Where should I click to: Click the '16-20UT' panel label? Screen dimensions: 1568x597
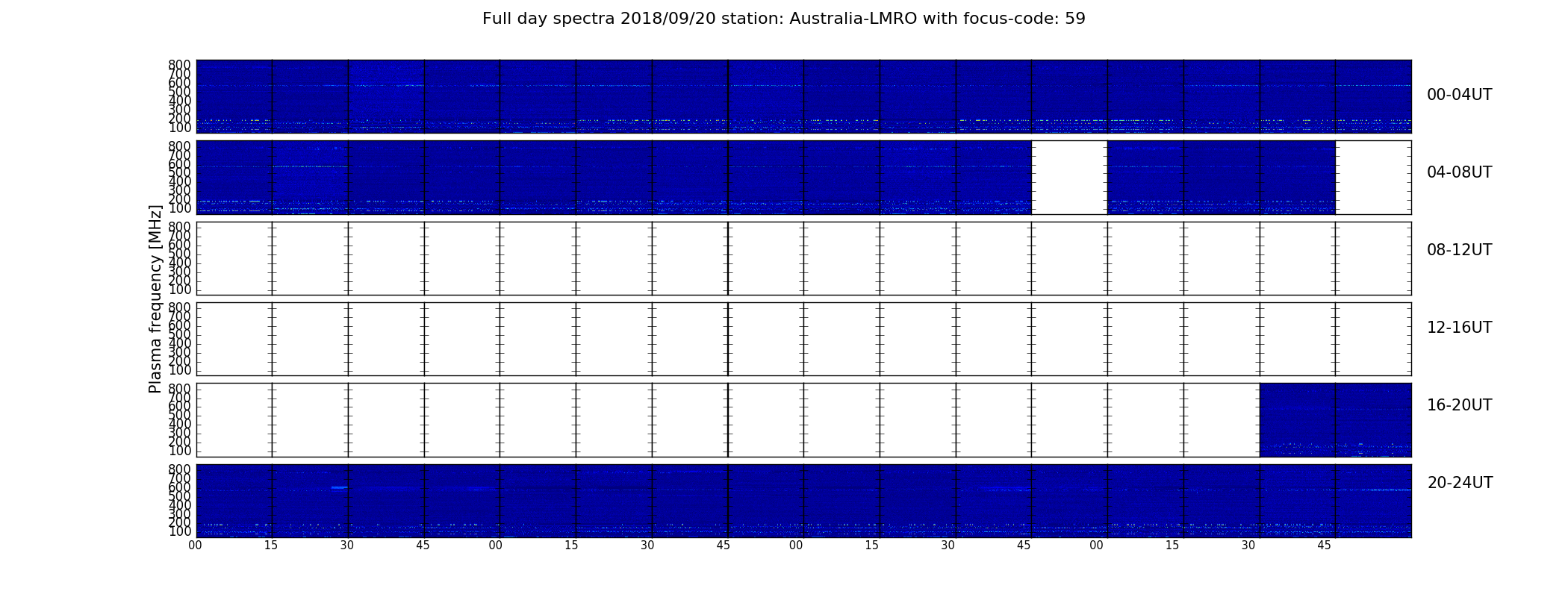point(1460,405)
